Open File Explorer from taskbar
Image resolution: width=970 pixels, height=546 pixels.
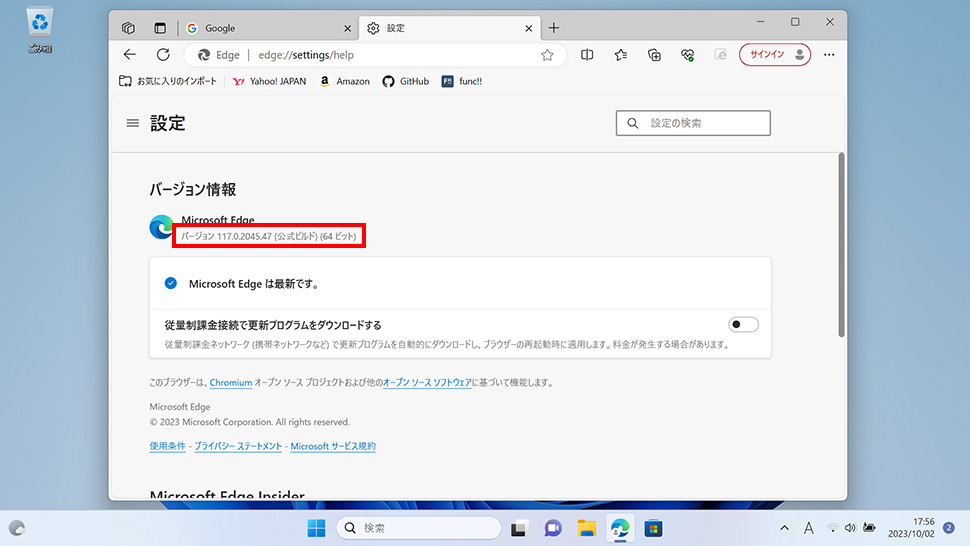(586, 528)
